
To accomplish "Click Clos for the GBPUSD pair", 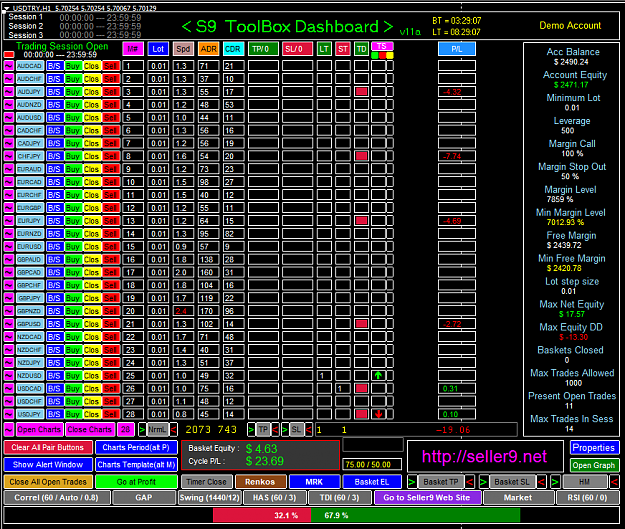I will (92, 324).
